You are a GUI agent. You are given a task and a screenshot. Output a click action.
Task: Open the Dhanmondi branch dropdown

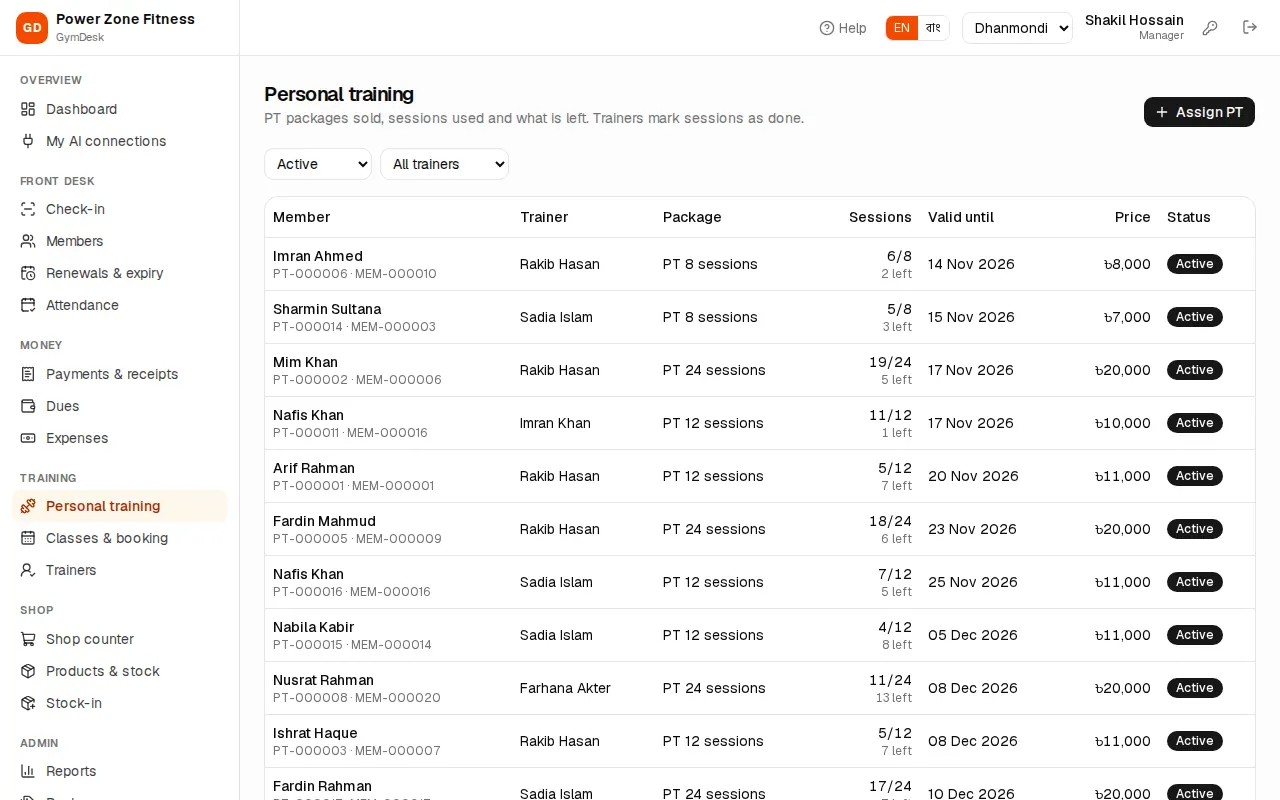click(x=1017, y=28)
